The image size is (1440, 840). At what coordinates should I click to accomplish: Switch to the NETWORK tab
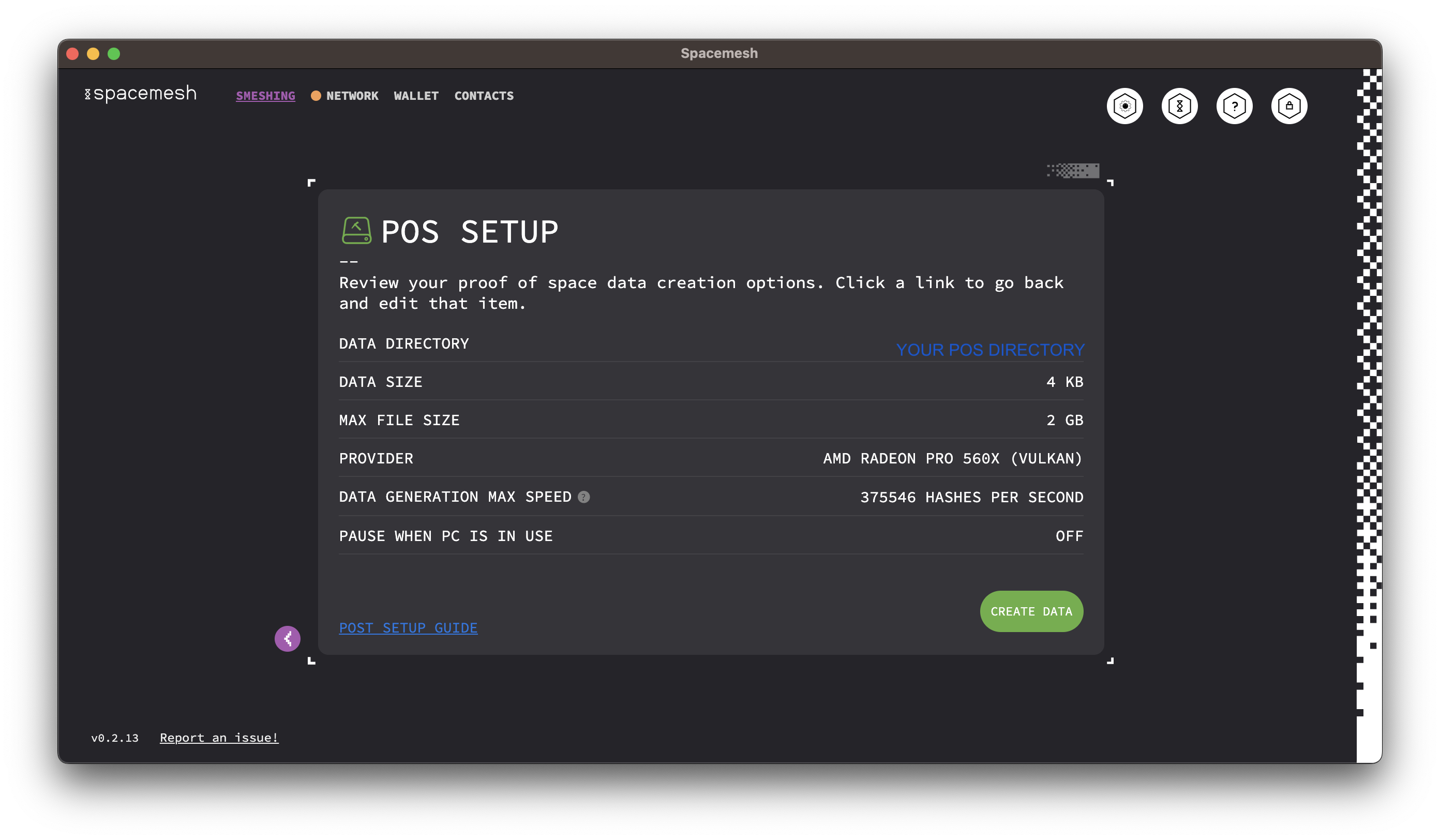click(x=352, y=95)
